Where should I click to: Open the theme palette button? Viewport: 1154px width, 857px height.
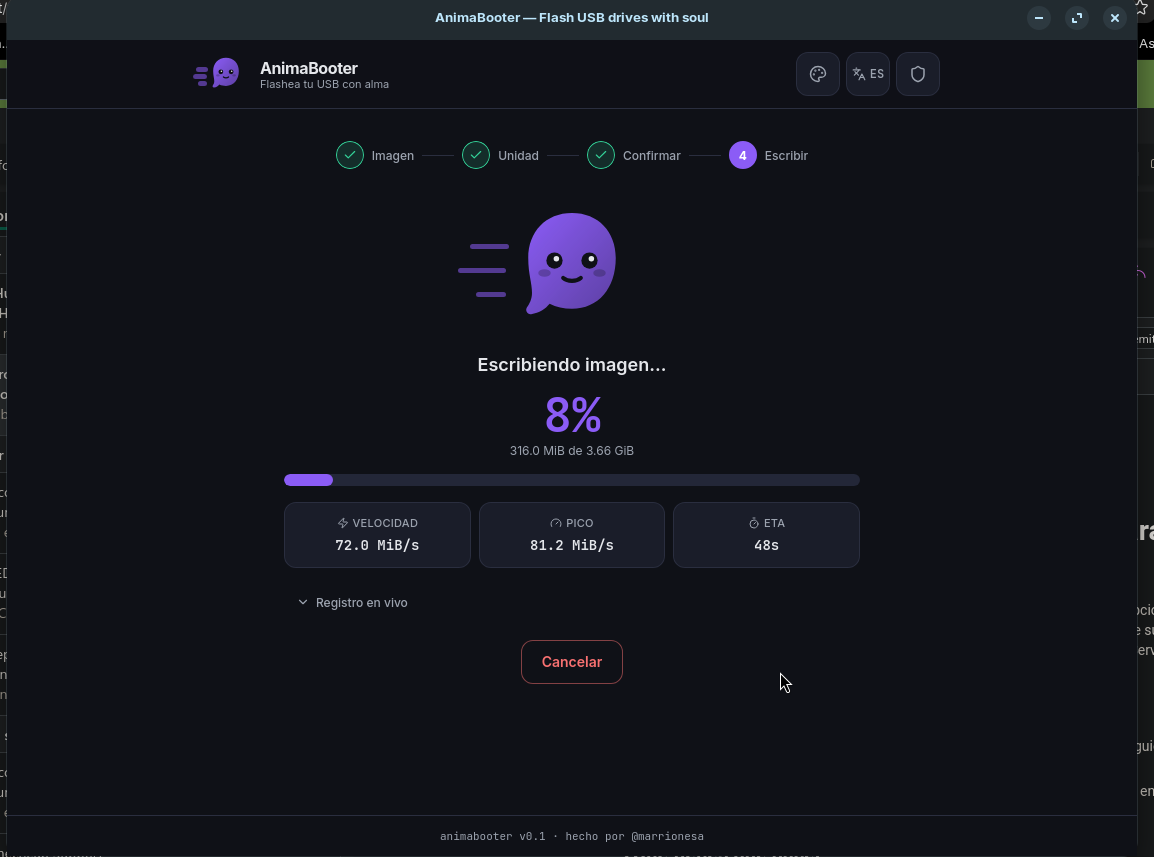click(818, 74)
